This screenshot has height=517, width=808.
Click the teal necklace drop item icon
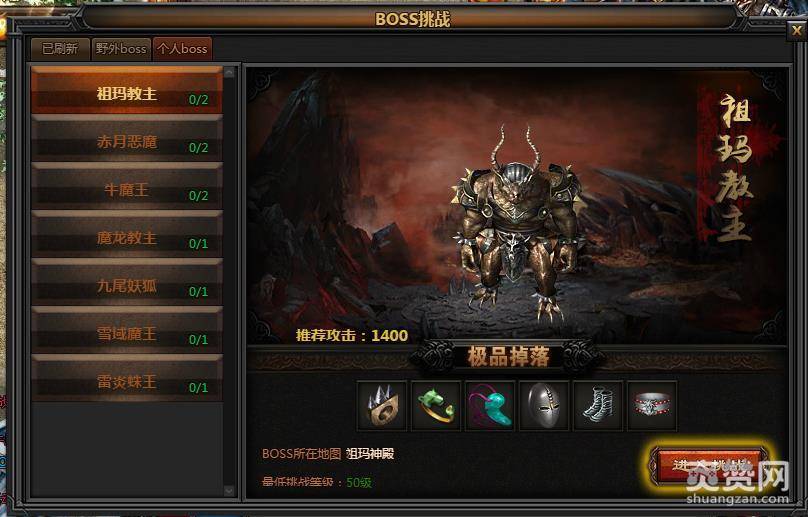(x=490, y=406)
